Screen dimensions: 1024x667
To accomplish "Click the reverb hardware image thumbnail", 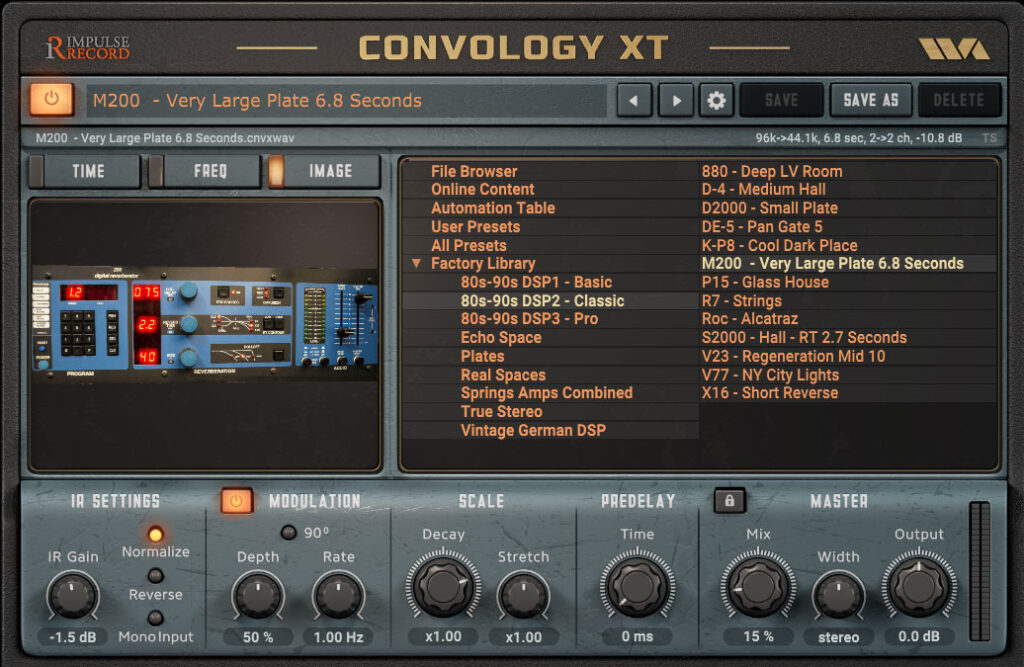I will point(204,323).
